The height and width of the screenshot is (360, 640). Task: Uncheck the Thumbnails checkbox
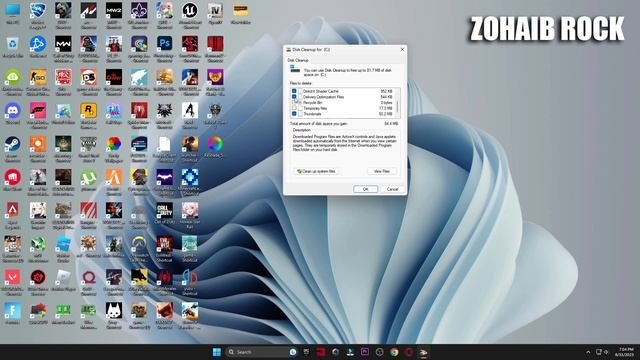(x=294, y=114)
